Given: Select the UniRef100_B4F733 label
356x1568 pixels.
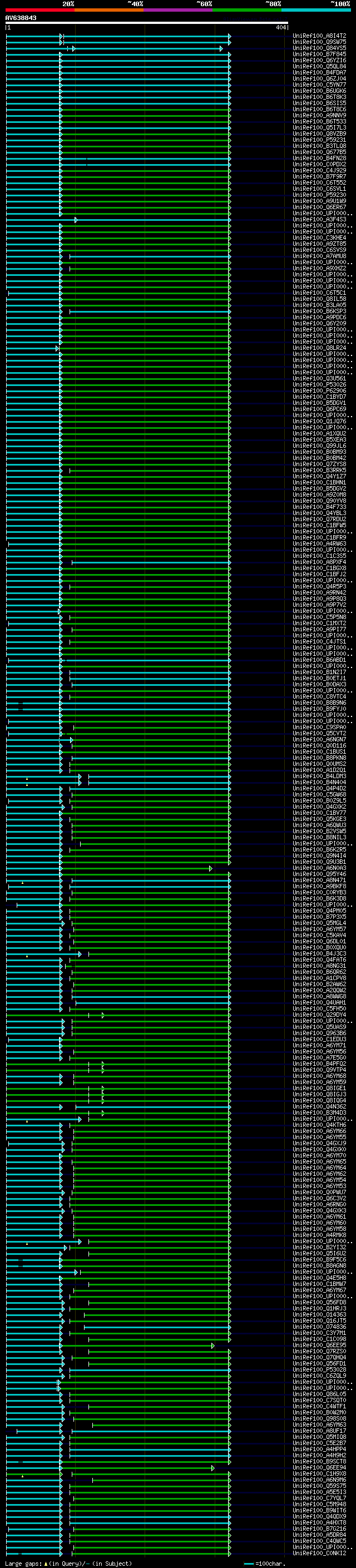Looking at the screenshot, I should click(319, 507).
